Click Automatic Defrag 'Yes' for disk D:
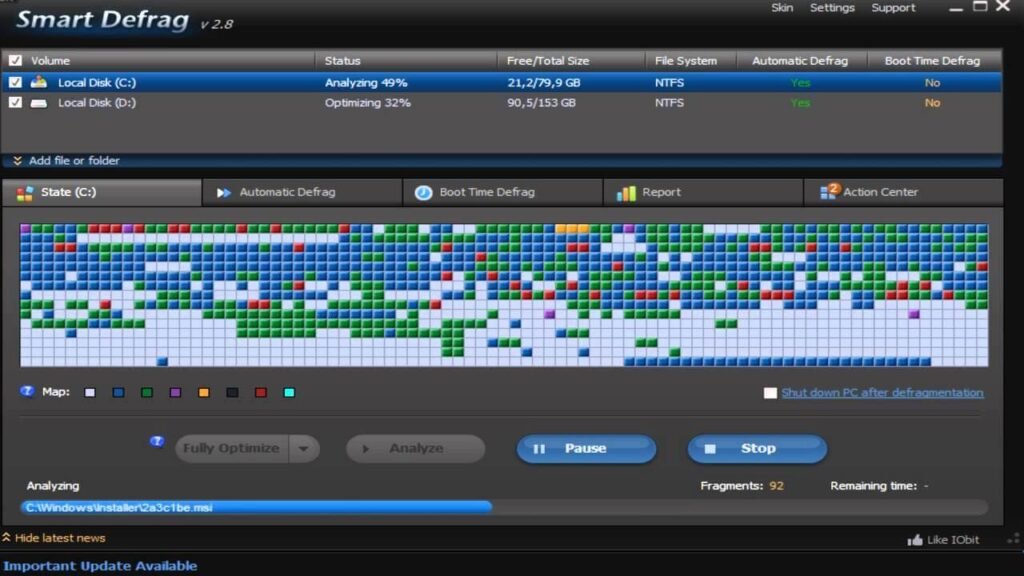This screenshot has height=576, width=1024. 800,103
